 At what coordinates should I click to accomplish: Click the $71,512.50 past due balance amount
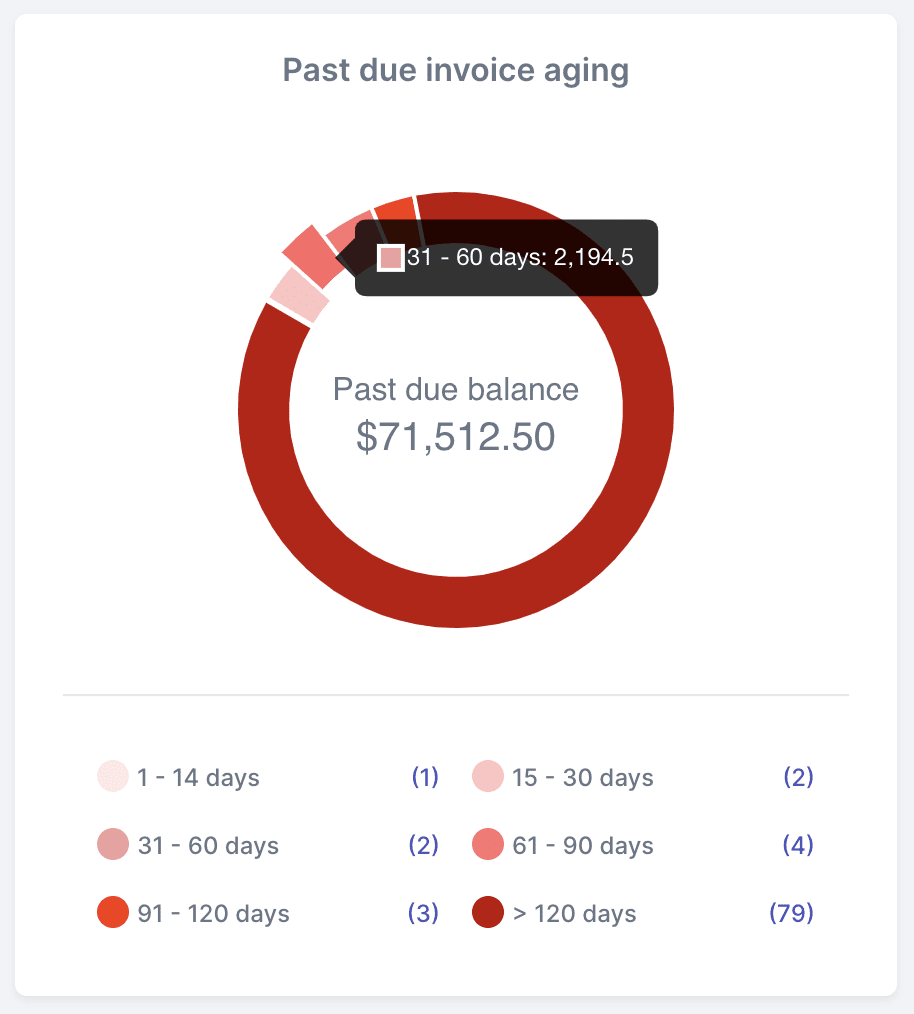click(456, 437)
